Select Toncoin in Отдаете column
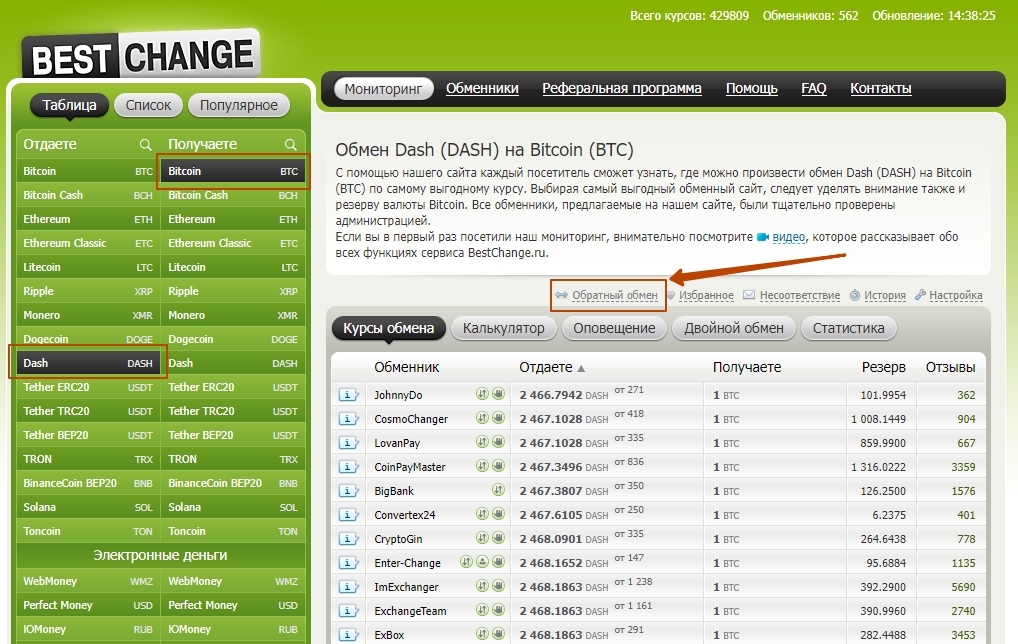The width and height of the screenshot is (1018, 644). click(88, 532)
